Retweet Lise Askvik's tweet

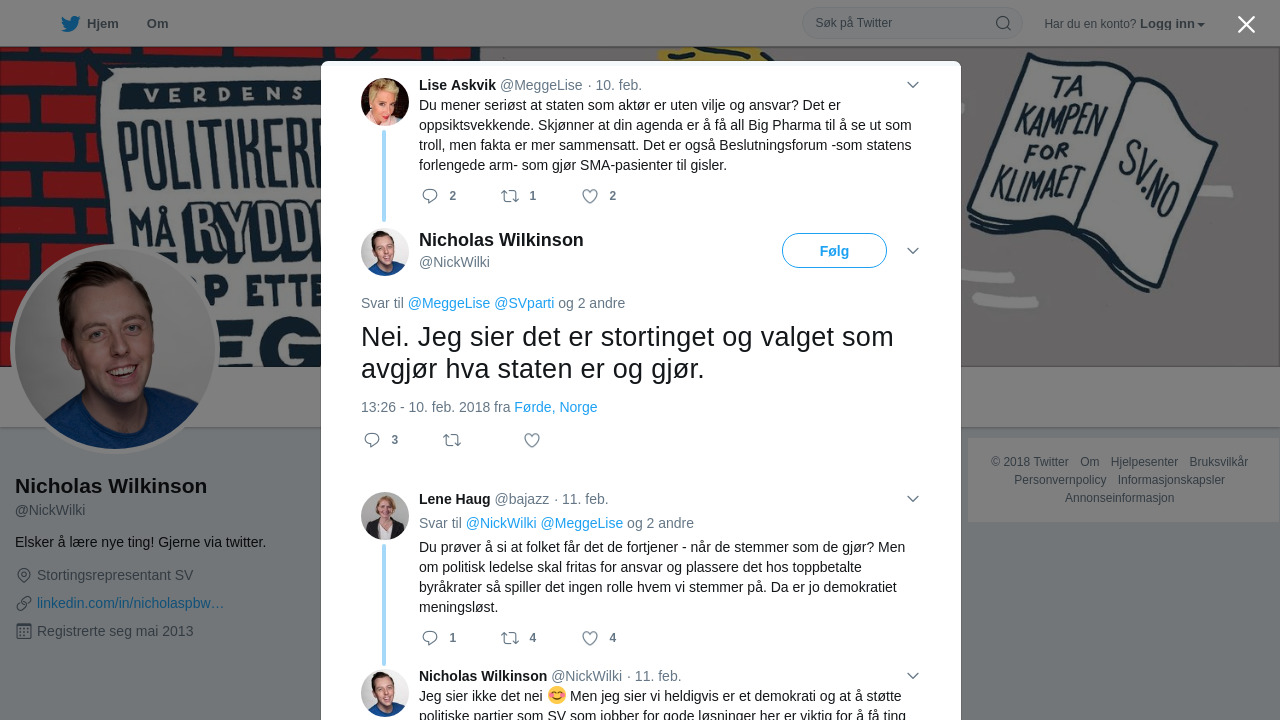(x=510, y=196)
